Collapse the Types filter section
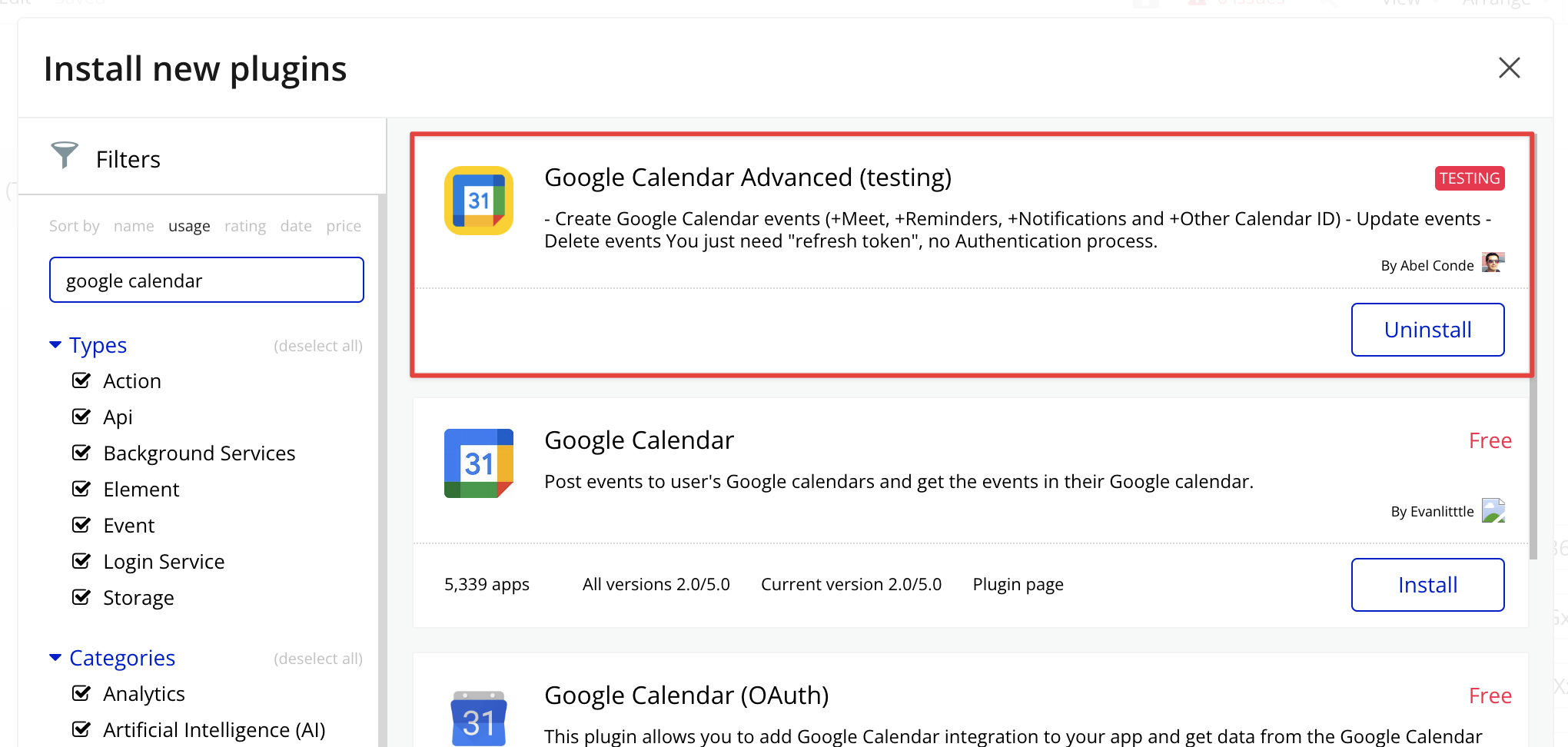The image size is (1568, 747). (55, 345)
